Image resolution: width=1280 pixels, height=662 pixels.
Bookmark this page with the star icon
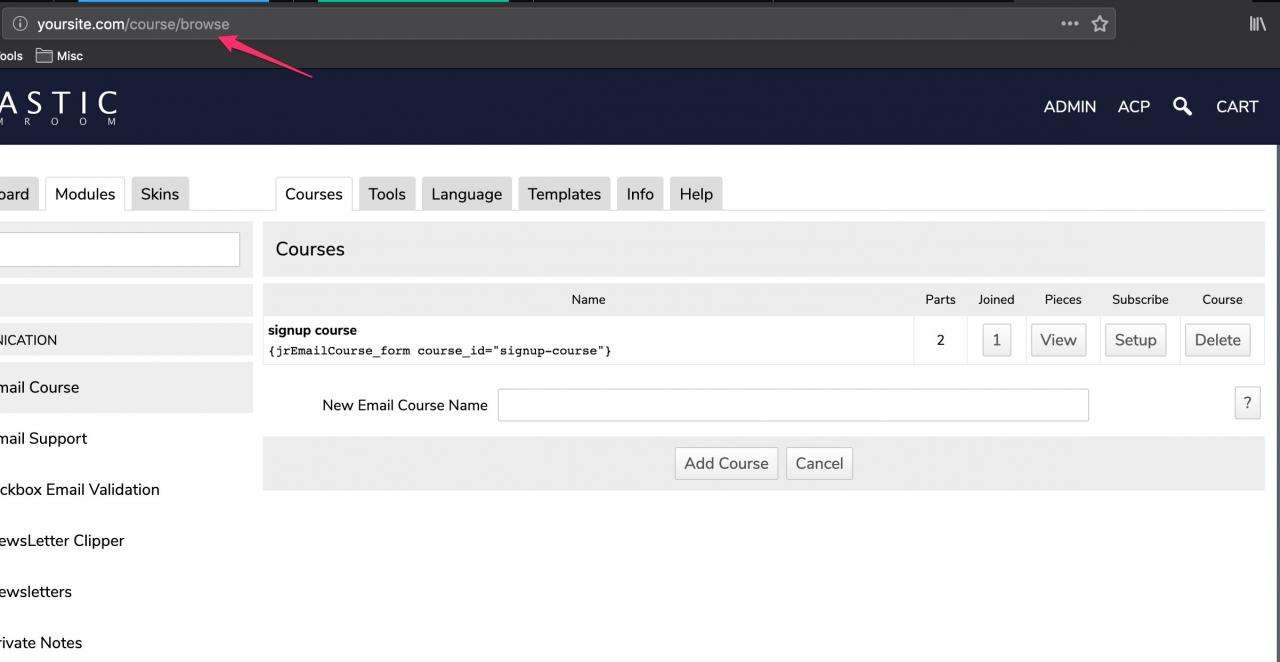(x=1100, y=24)
